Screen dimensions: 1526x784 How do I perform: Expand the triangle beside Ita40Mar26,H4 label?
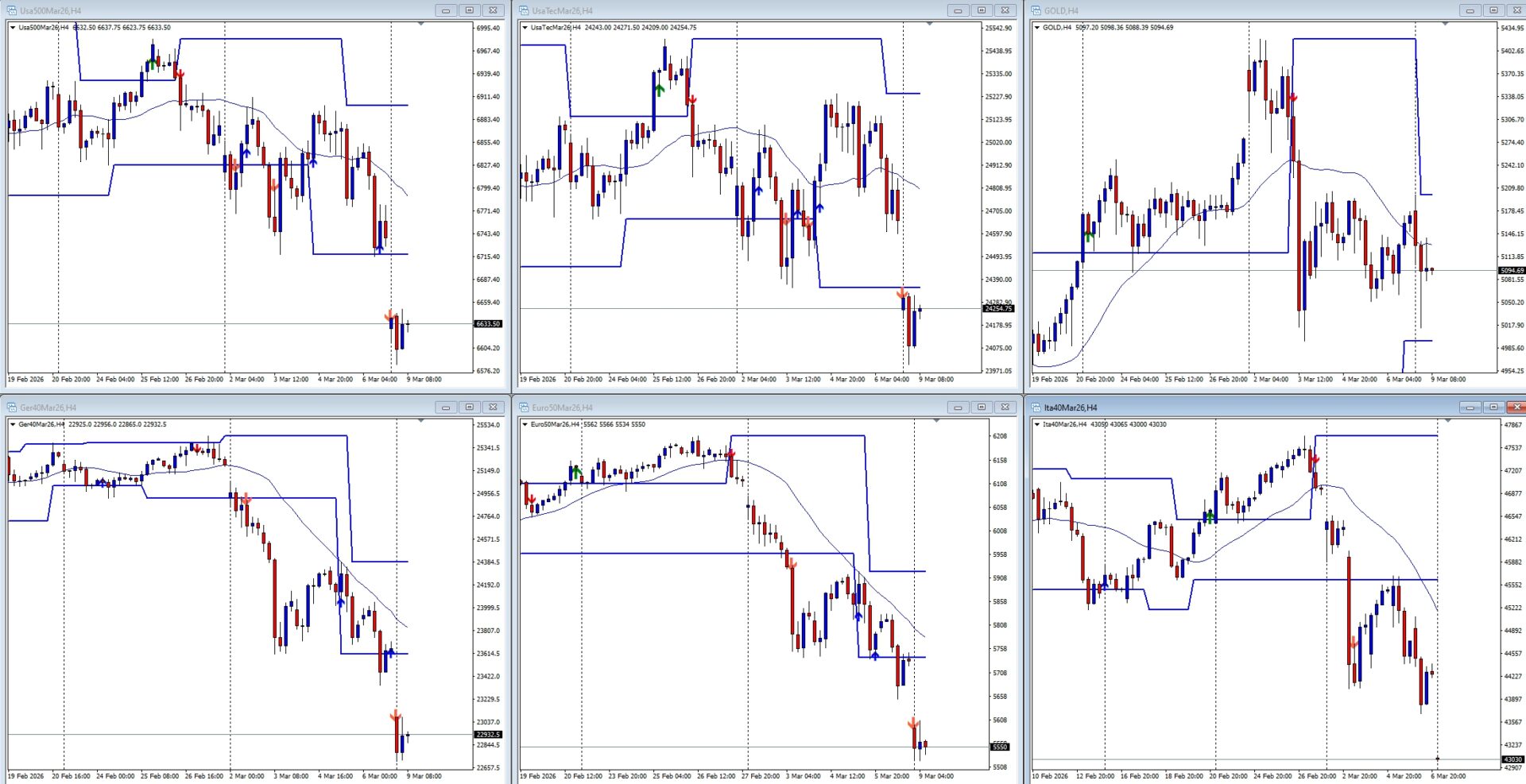[x=1037, y=424]
